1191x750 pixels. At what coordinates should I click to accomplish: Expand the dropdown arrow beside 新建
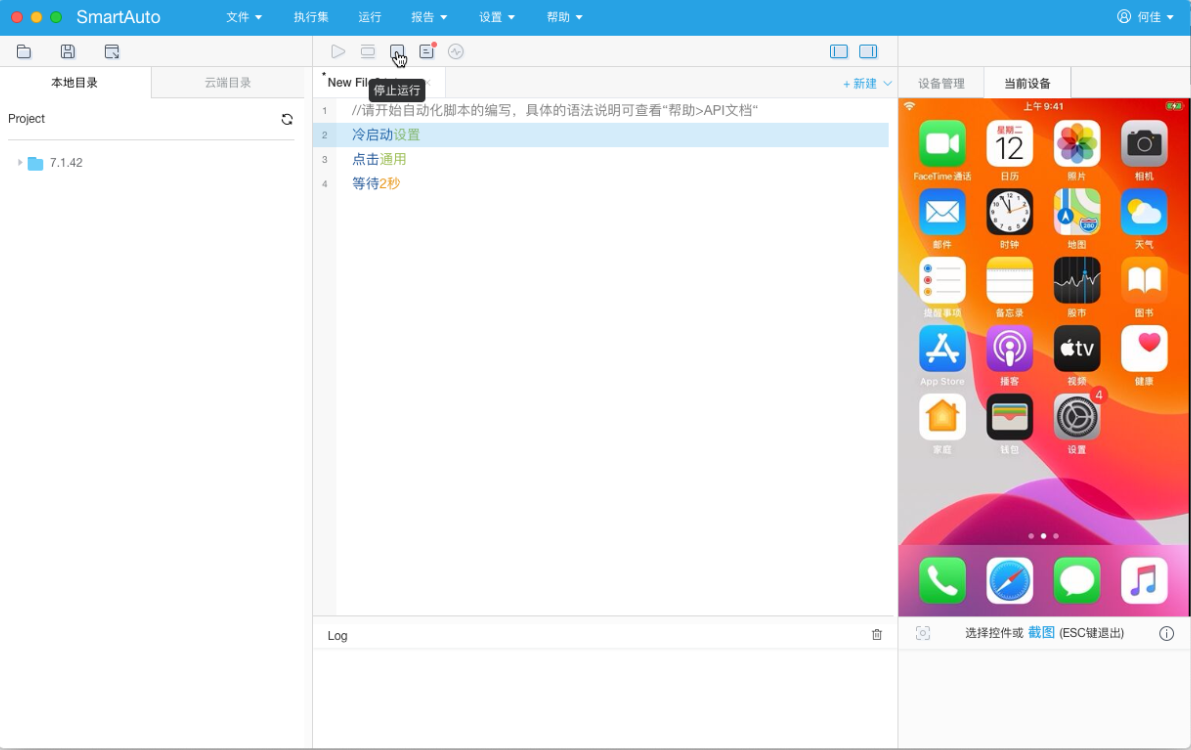tap(887, 84)
